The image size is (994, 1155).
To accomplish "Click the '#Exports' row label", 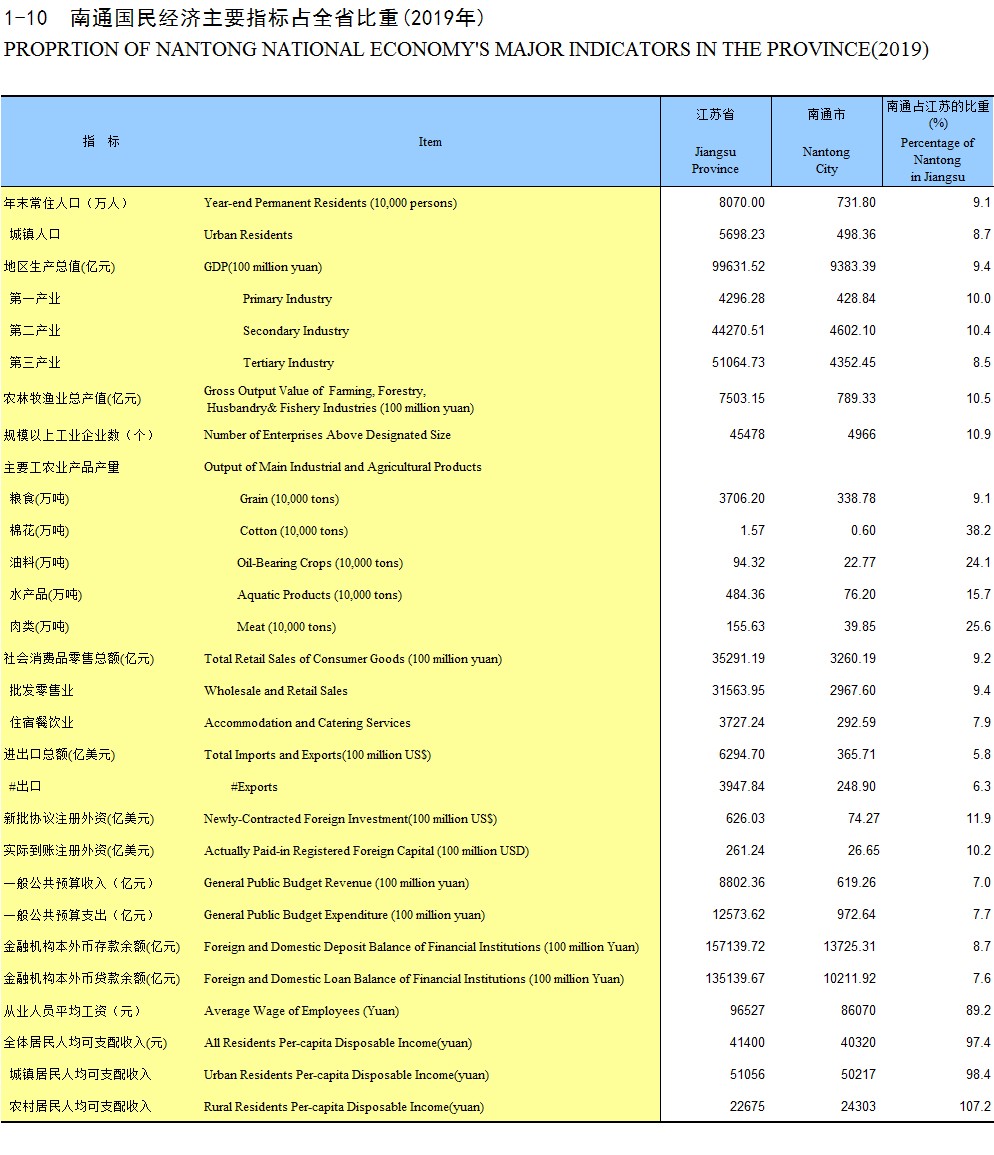I will [254, 787].
